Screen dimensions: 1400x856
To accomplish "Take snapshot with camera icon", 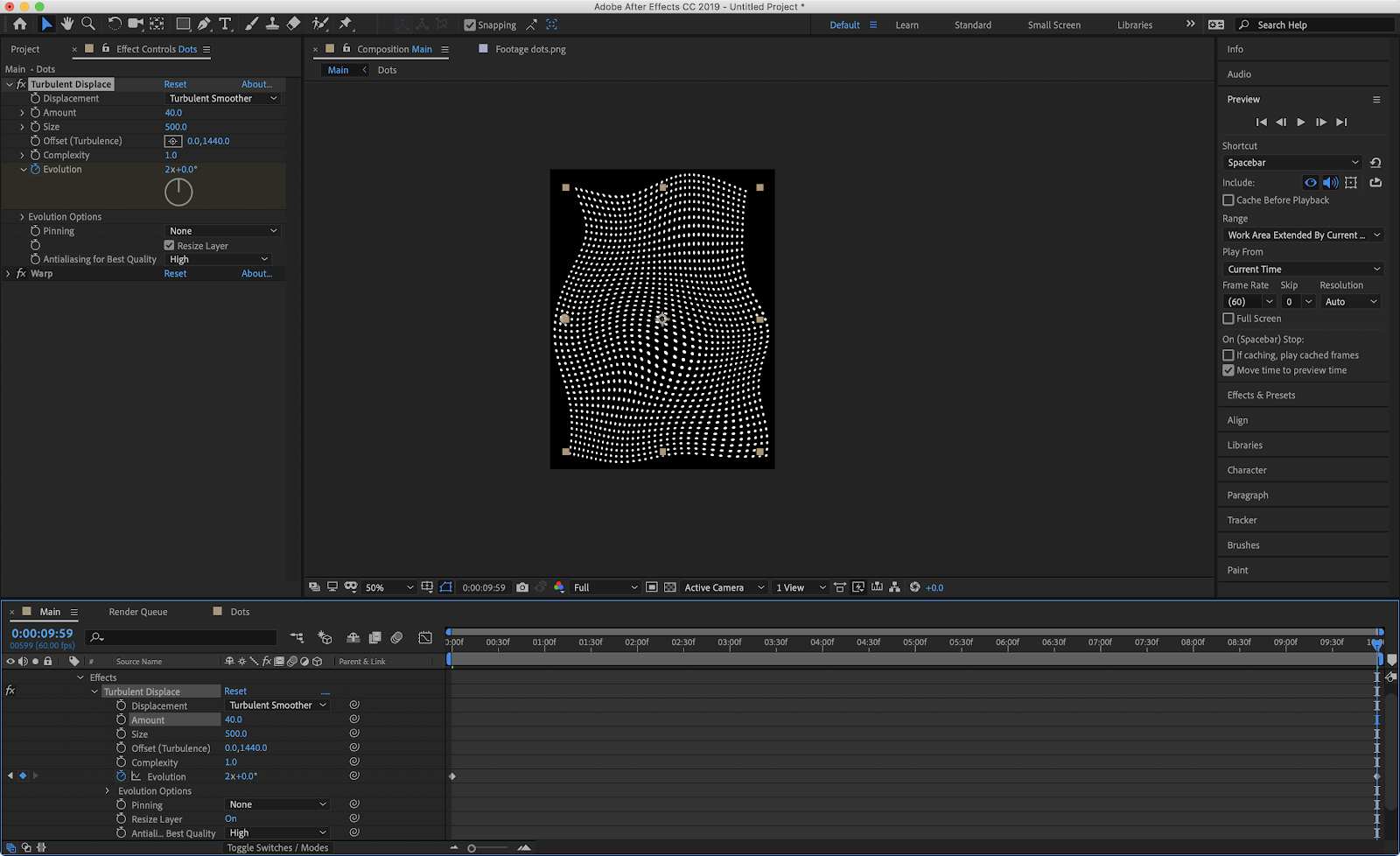I will coord(522,587).
